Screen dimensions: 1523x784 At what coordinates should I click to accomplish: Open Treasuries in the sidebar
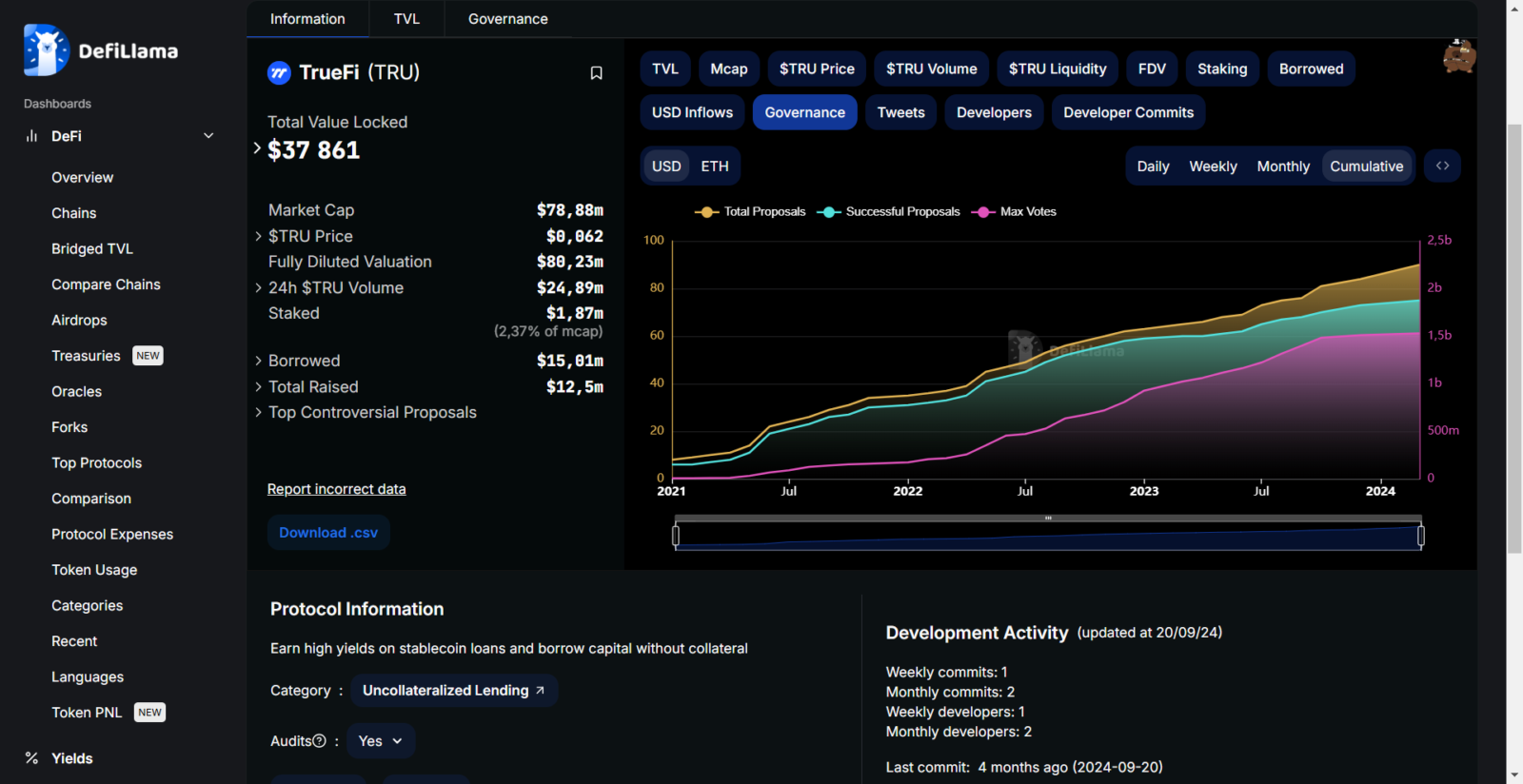(x=86, y=356)
